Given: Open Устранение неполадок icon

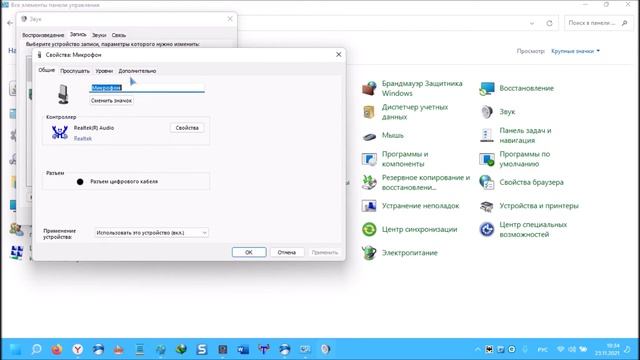Looking at the screenshot, I should [369, 206].
